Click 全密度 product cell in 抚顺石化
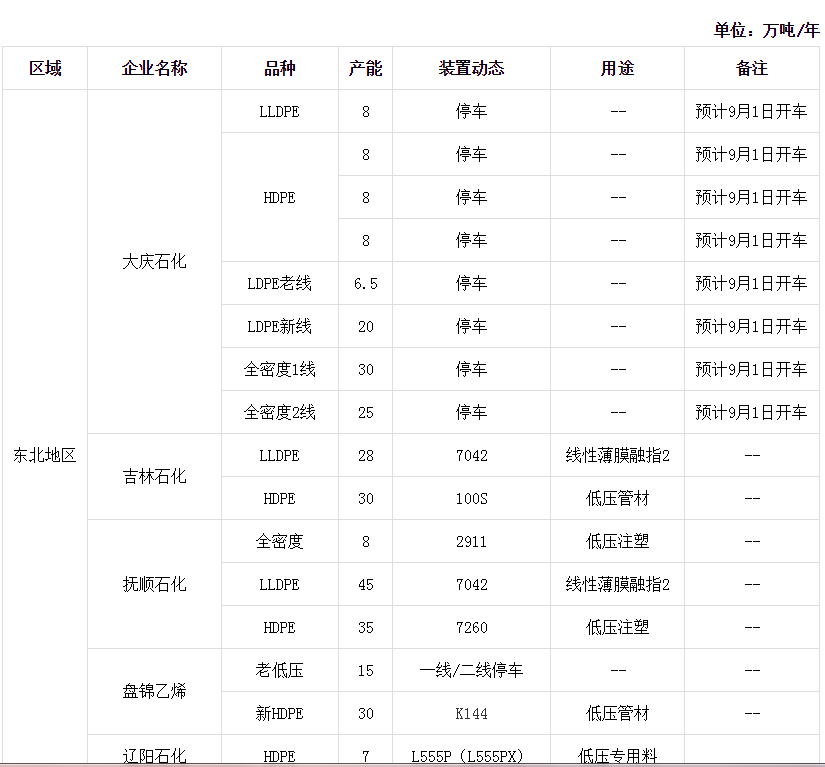825x767 pixels. (x=279, y=541)
